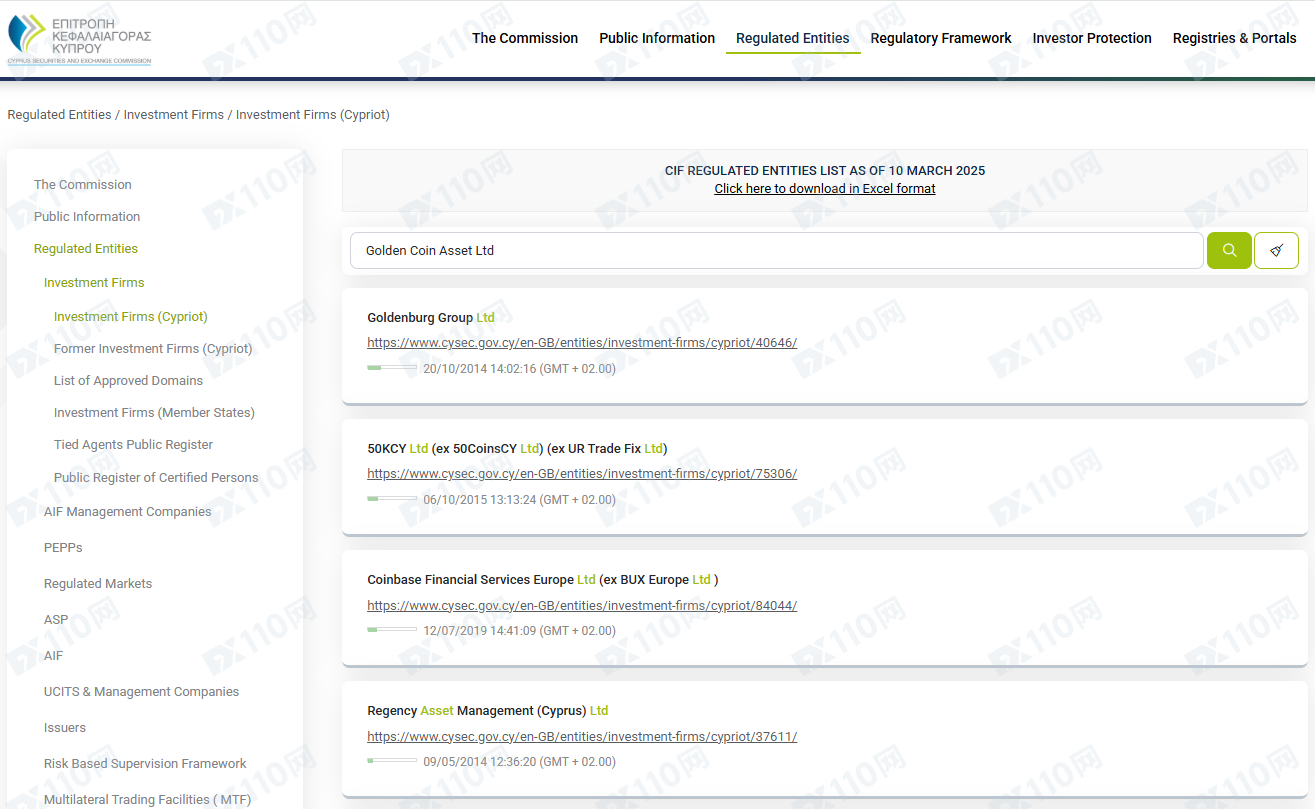The width and height of the screenshot is (1315, 809).
Task: Open Regency Asset Management URL ending 37611
Action: coord(582,736)
